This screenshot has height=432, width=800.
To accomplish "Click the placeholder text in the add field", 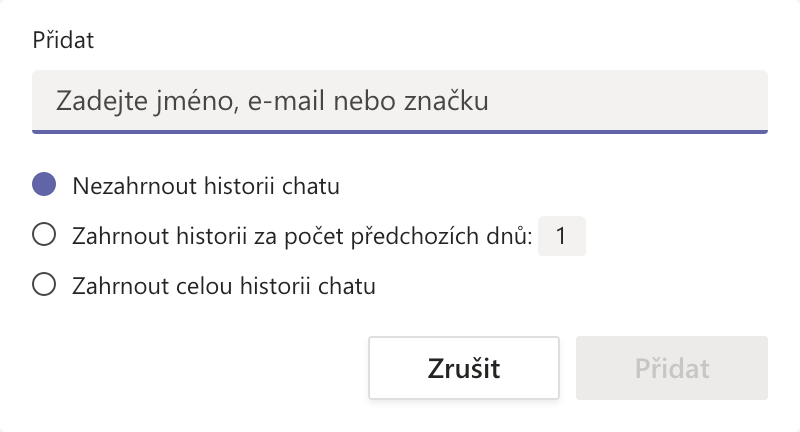I will [272, 101].
